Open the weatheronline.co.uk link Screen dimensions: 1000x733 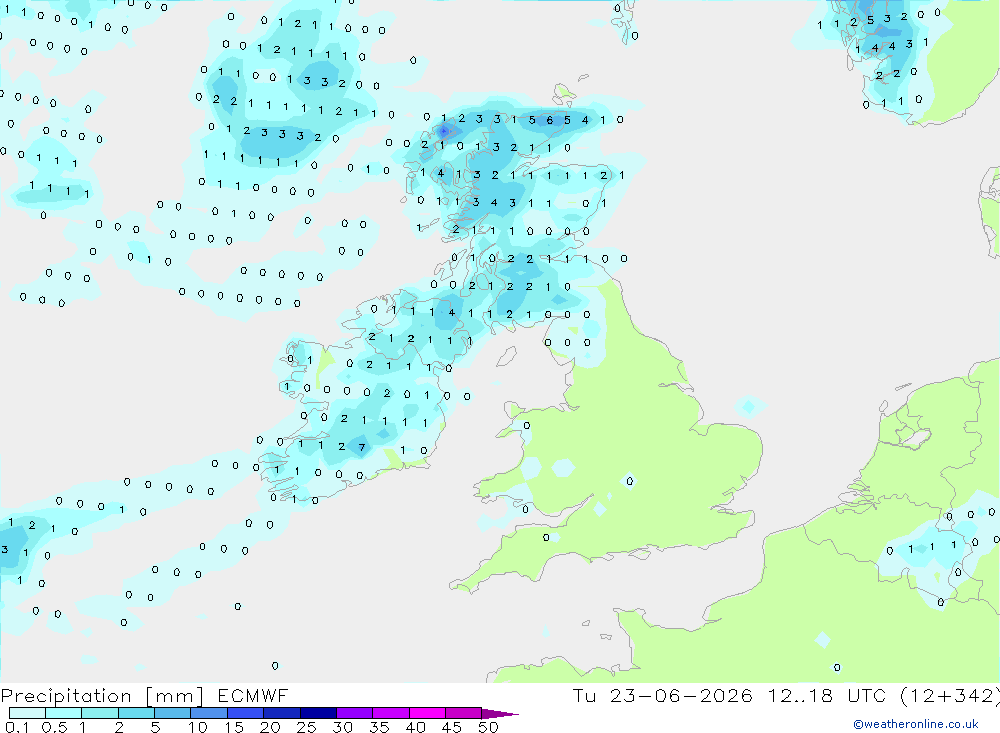point(916,724)
